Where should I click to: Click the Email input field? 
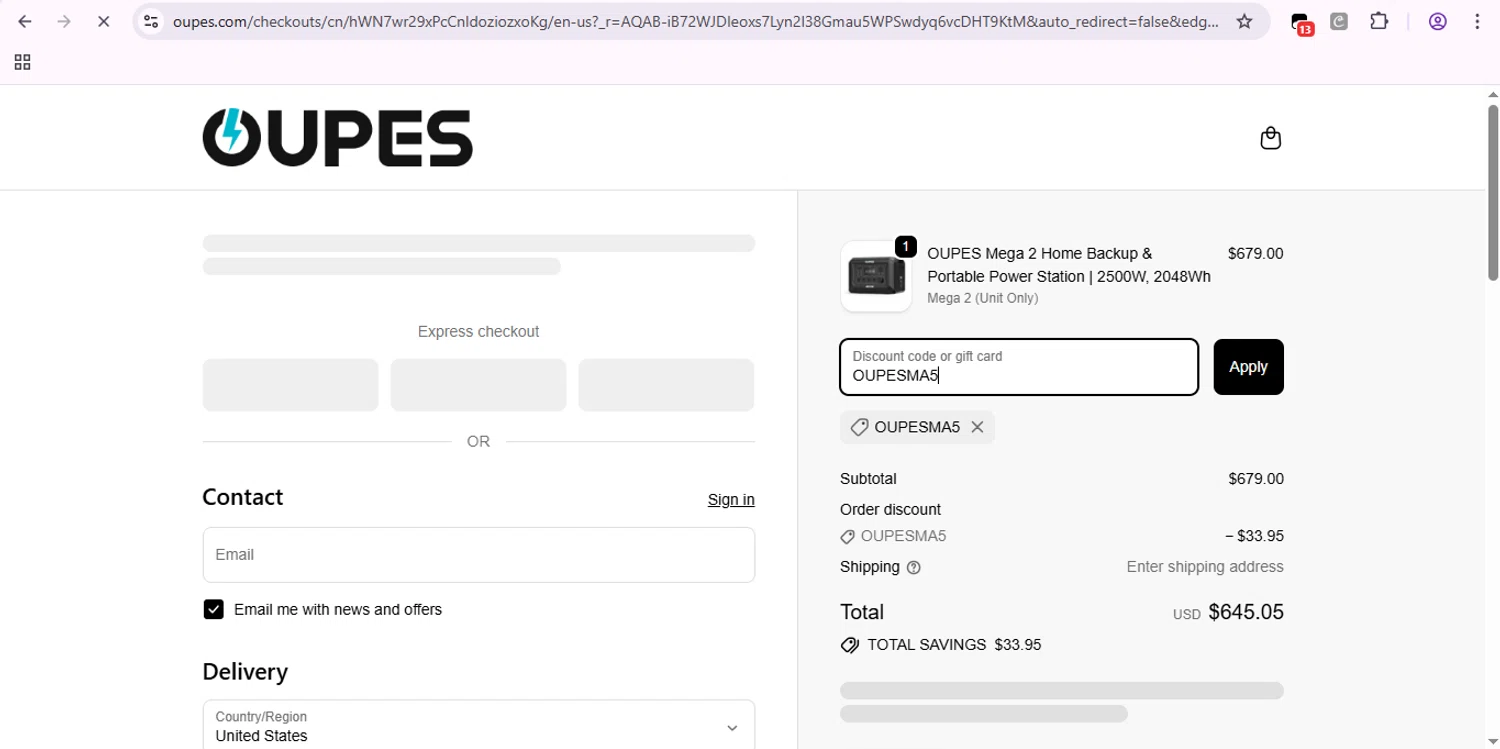[478, 555]
